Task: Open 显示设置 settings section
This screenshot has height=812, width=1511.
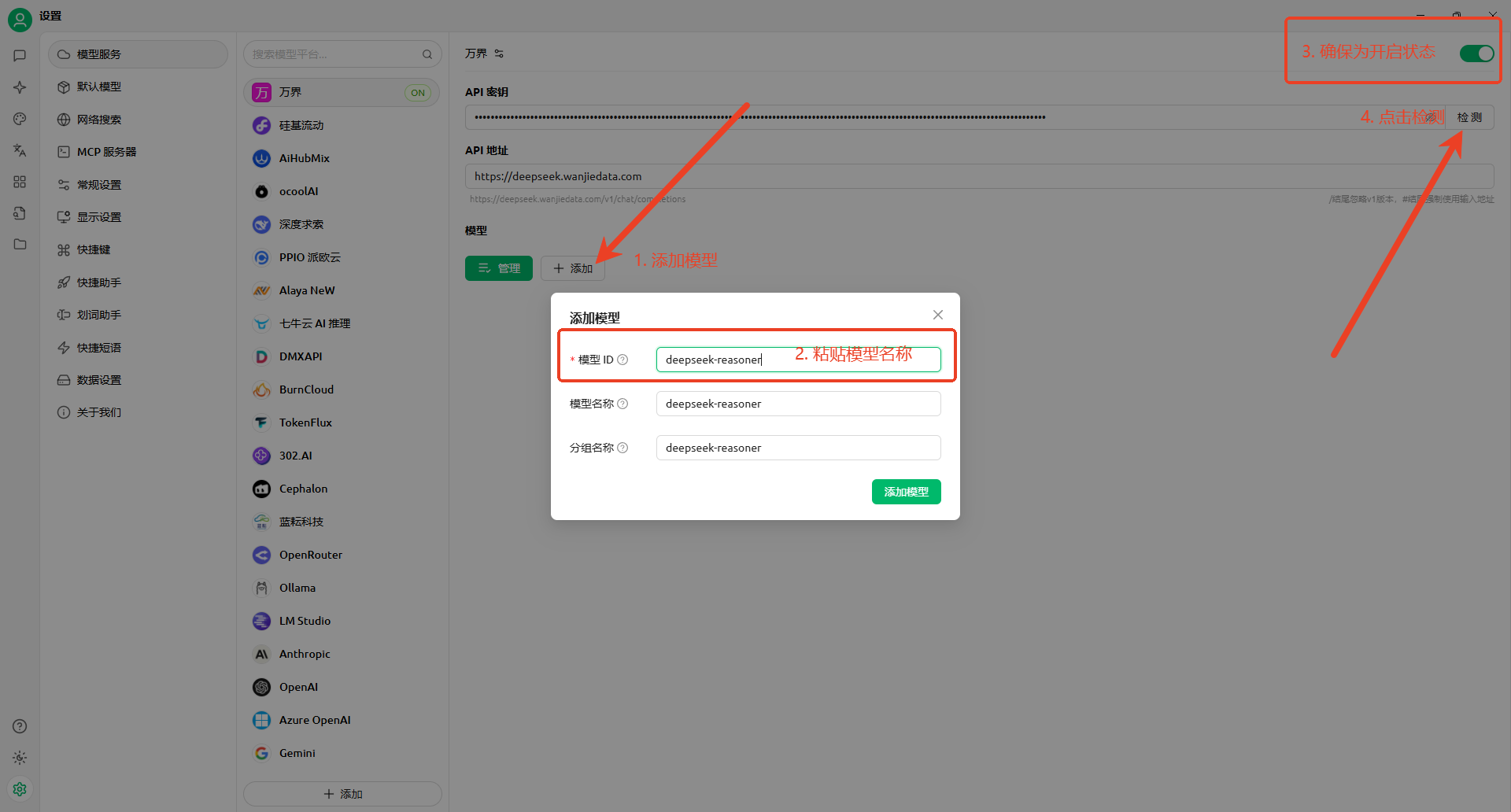Action: click(x=138, y=217)
